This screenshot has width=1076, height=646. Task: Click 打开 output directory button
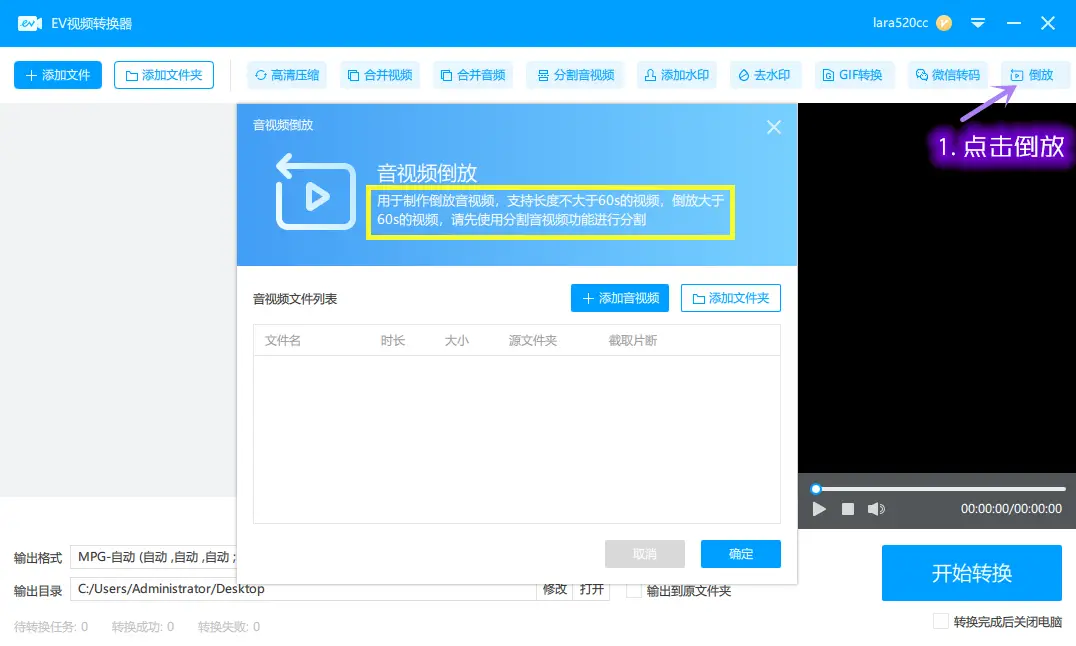591,590
